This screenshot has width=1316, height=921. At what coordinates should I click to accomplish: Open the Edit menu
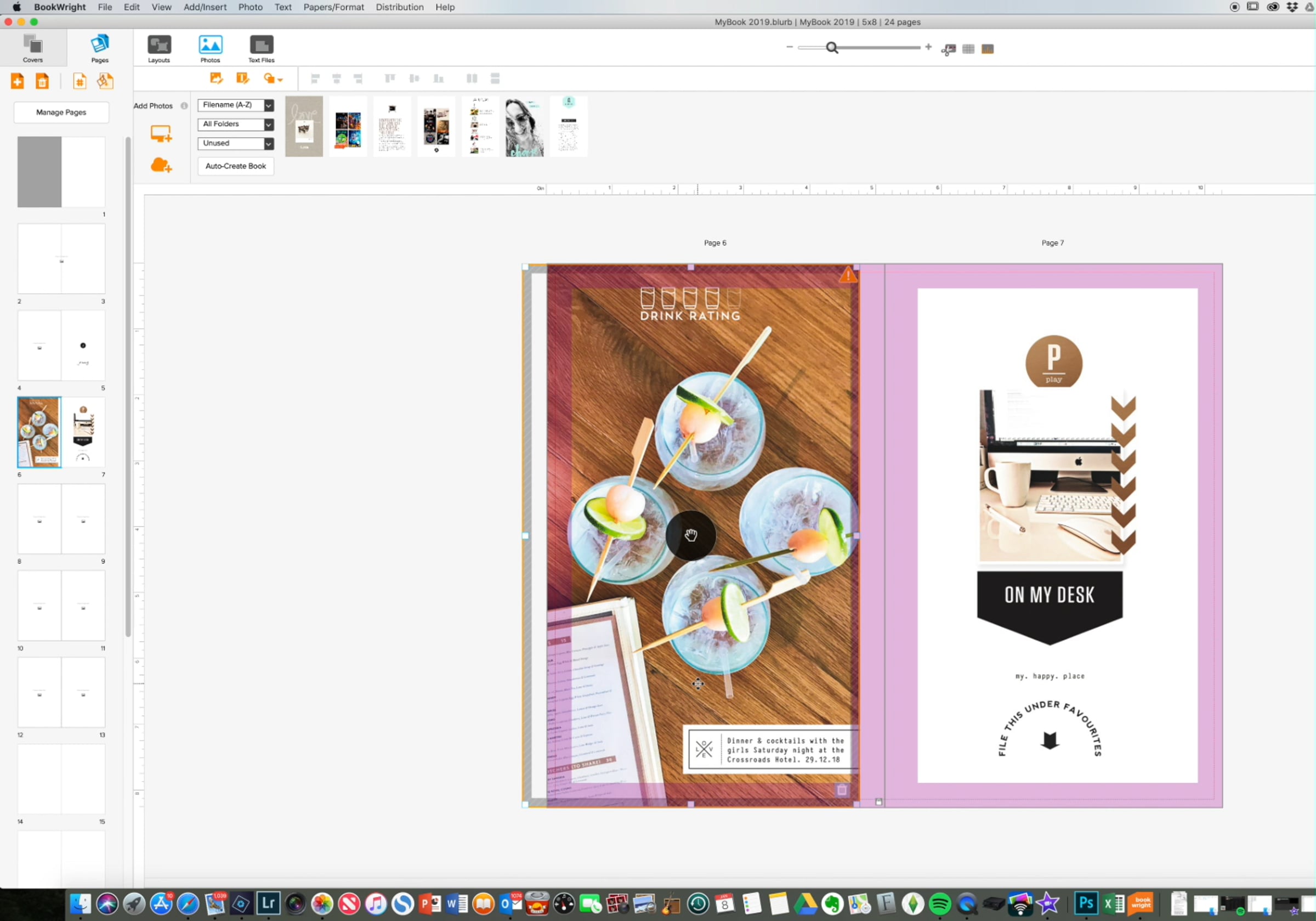pyautogui.click(x=132, y=7)
